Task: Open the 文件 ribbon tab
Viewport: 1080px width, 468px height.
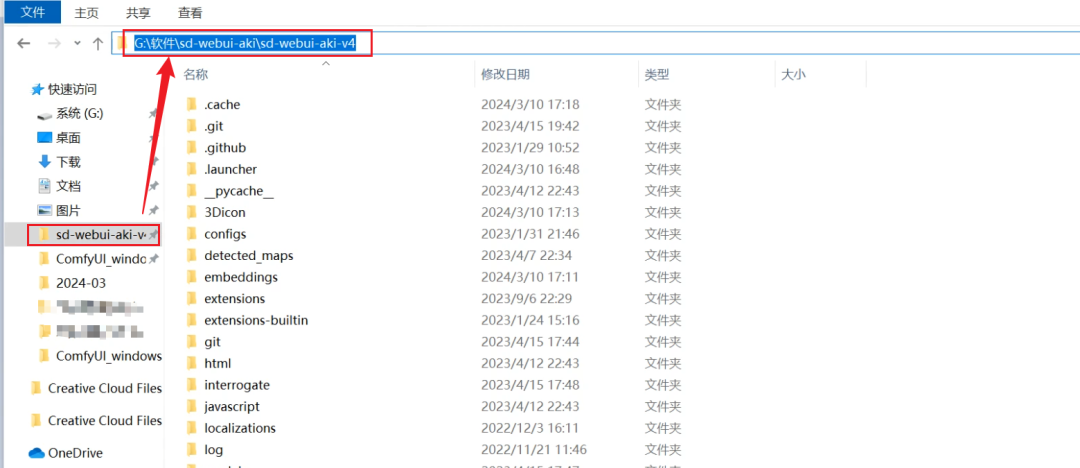Action: click(x=32, y=12)
